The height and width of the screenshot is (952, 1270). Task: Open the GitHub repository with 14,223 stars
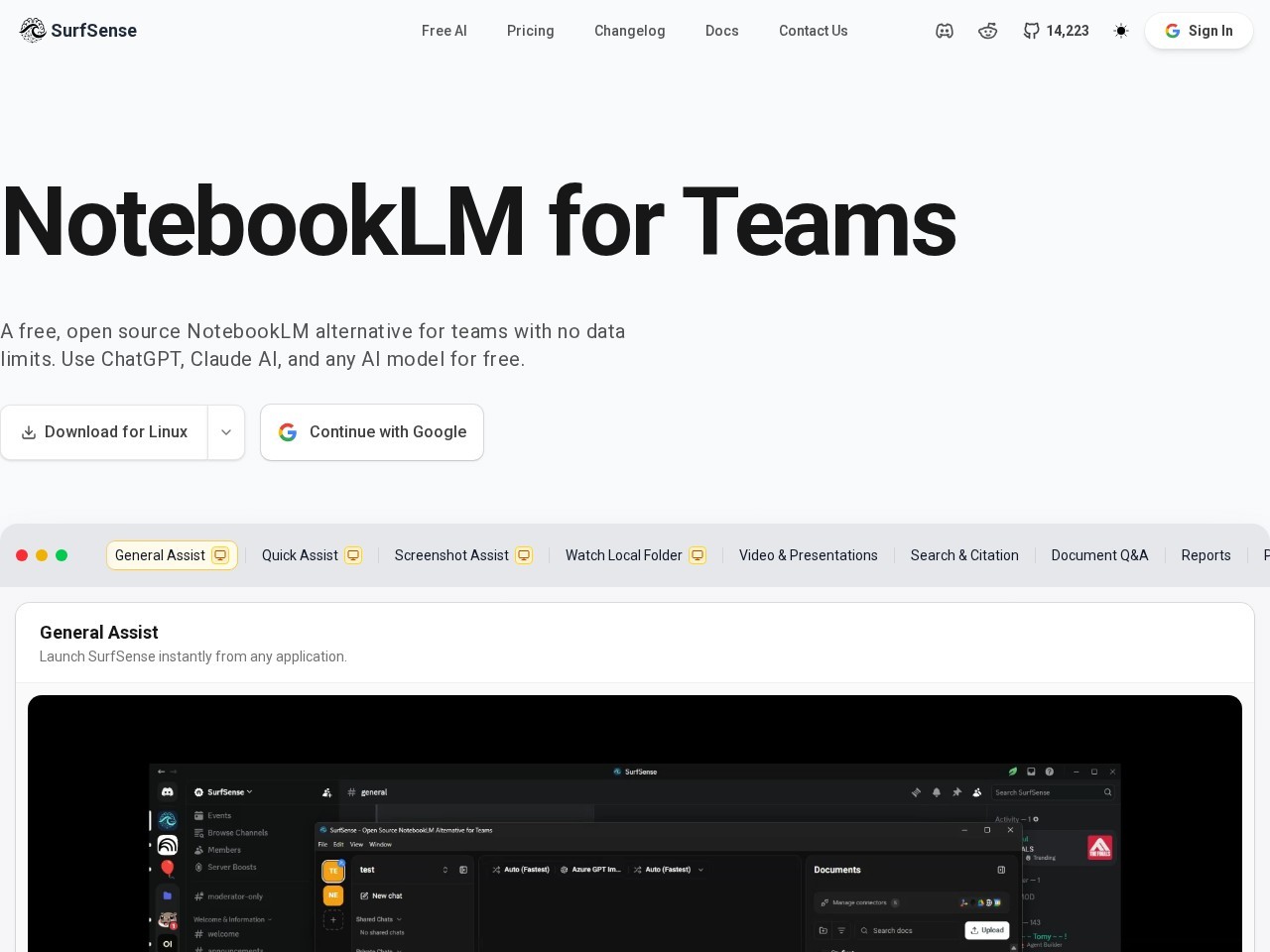click(1057, 31)
